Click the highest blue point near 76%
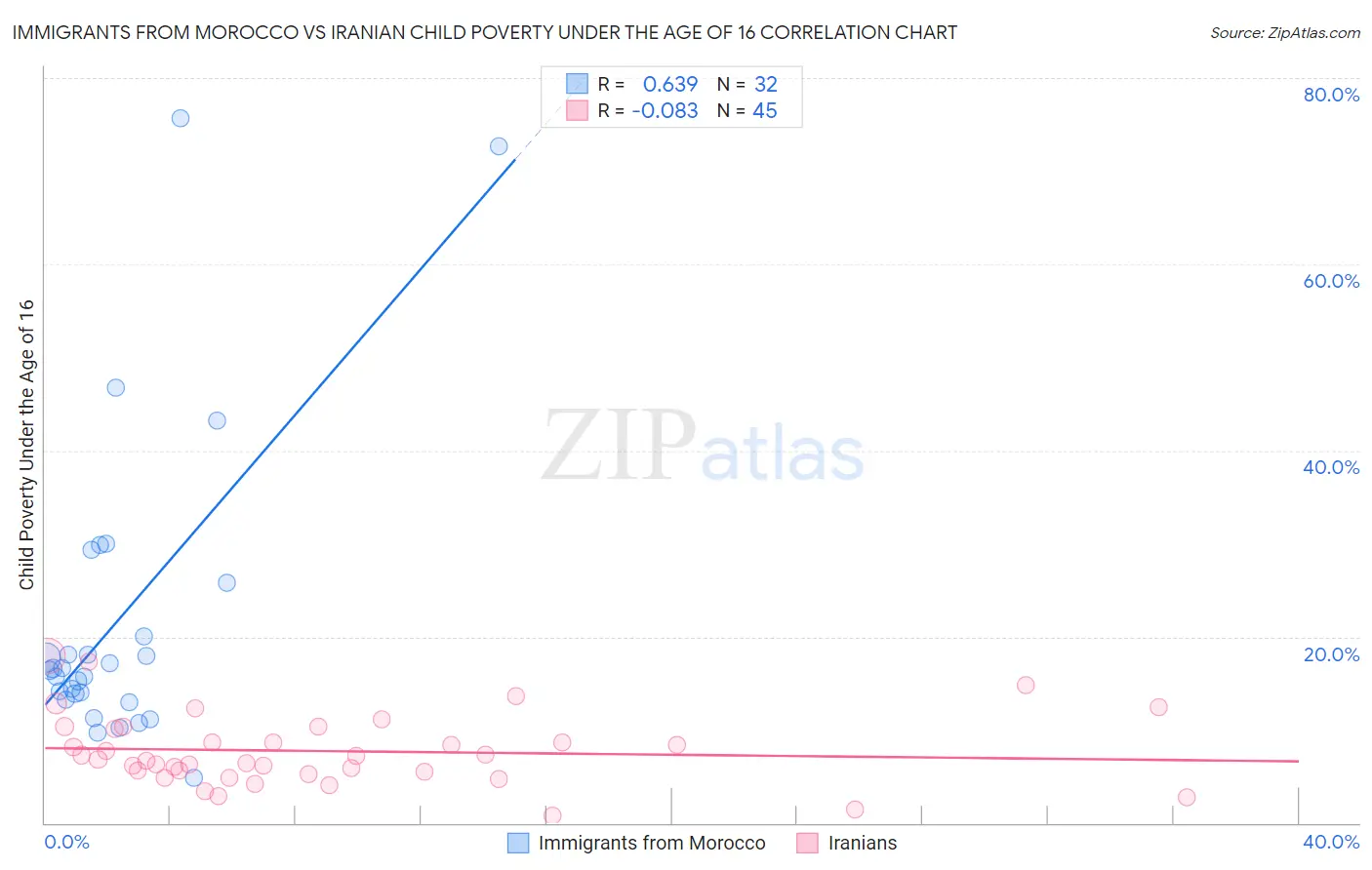This screenshot has width=1372, height=870. click(x=181, y=118)
